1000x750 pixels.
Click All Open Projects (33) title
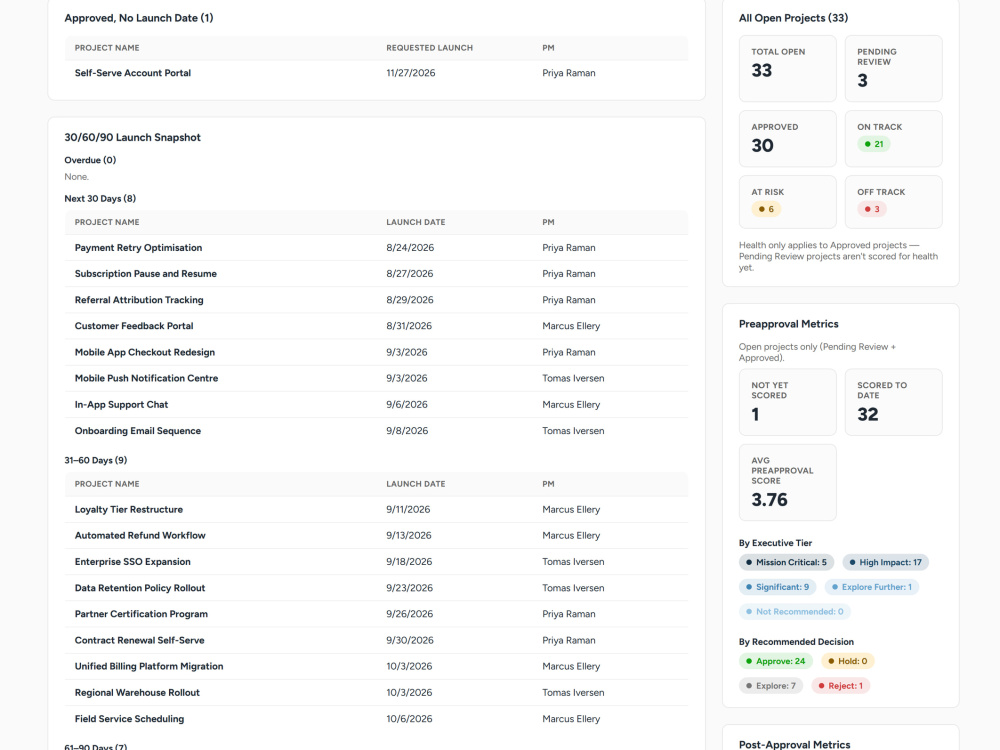click(x=793, y=18)
